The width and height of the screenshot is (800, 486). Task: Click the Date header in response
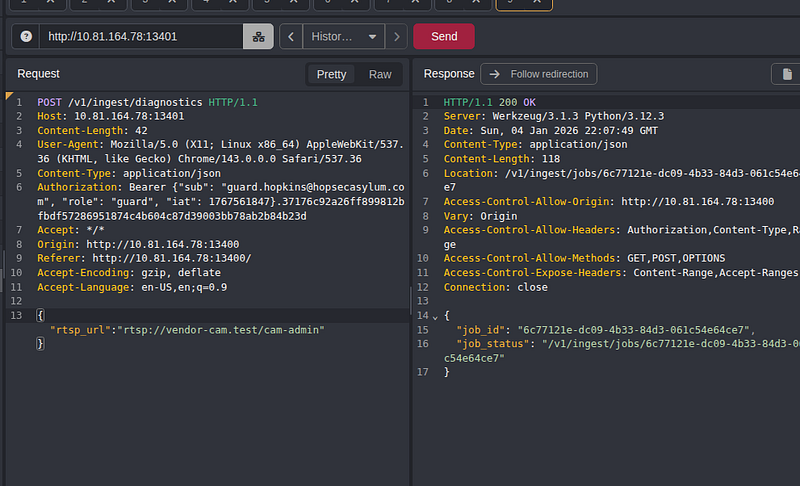click(x=551, y=131)
